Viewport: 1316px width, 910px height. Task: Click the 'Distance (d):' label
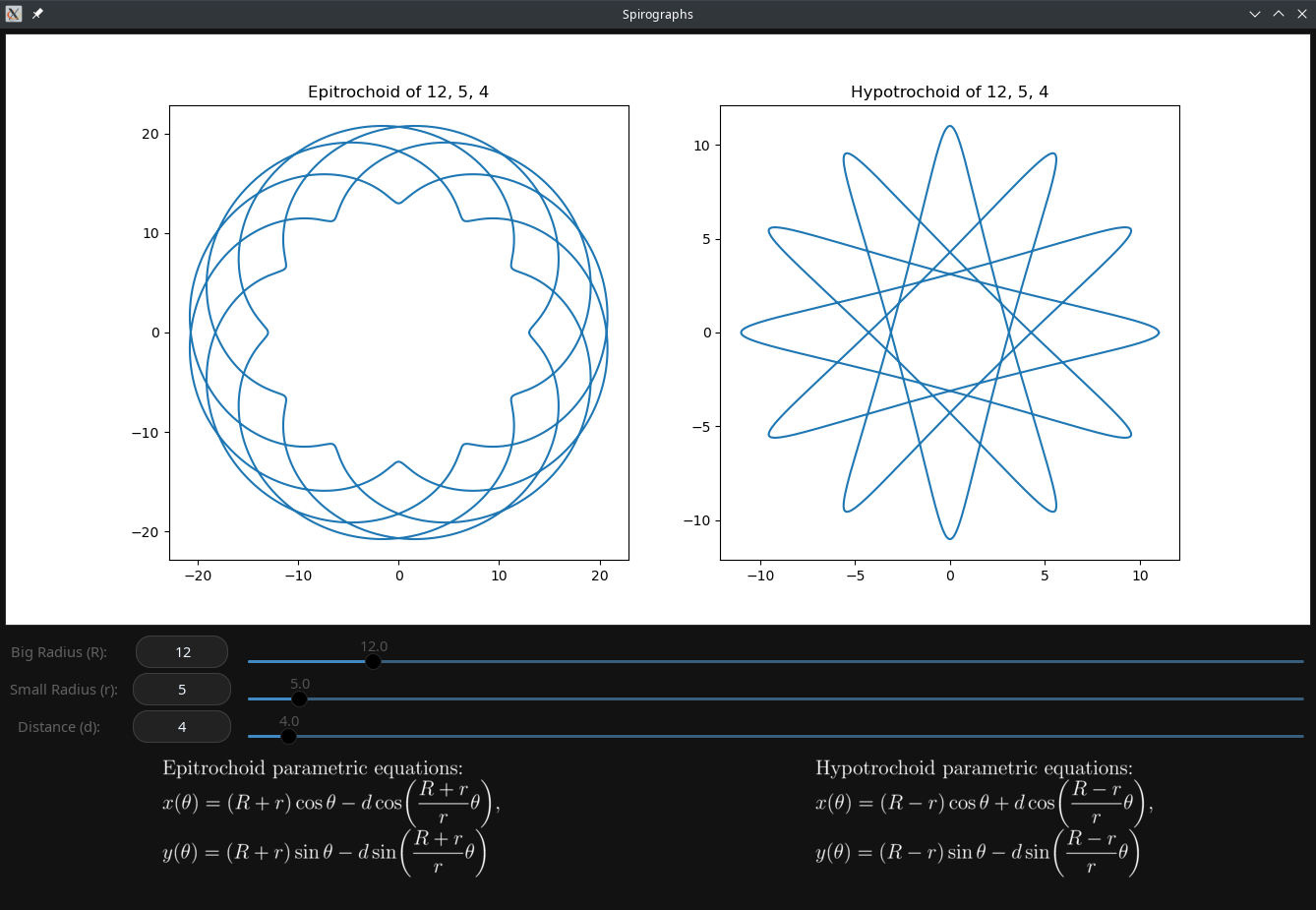[x=59, y=727]
